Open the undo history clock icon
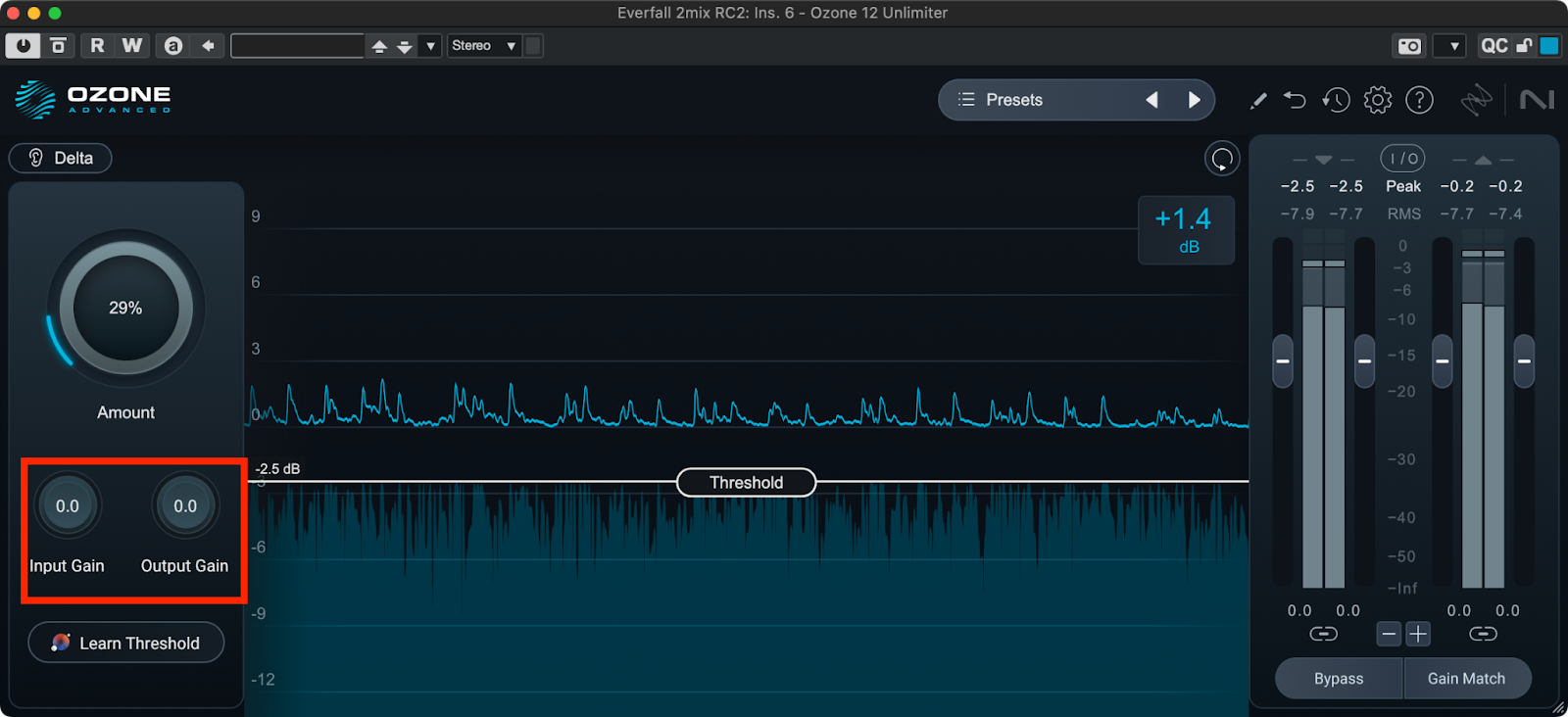 1336,100
